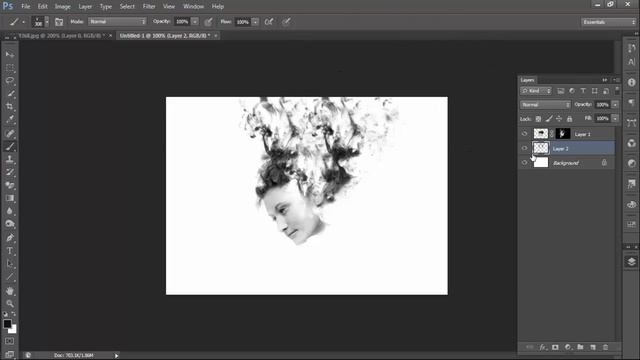Change the screen mode
This screenshot has width=640, height=360.
point(10,354)
